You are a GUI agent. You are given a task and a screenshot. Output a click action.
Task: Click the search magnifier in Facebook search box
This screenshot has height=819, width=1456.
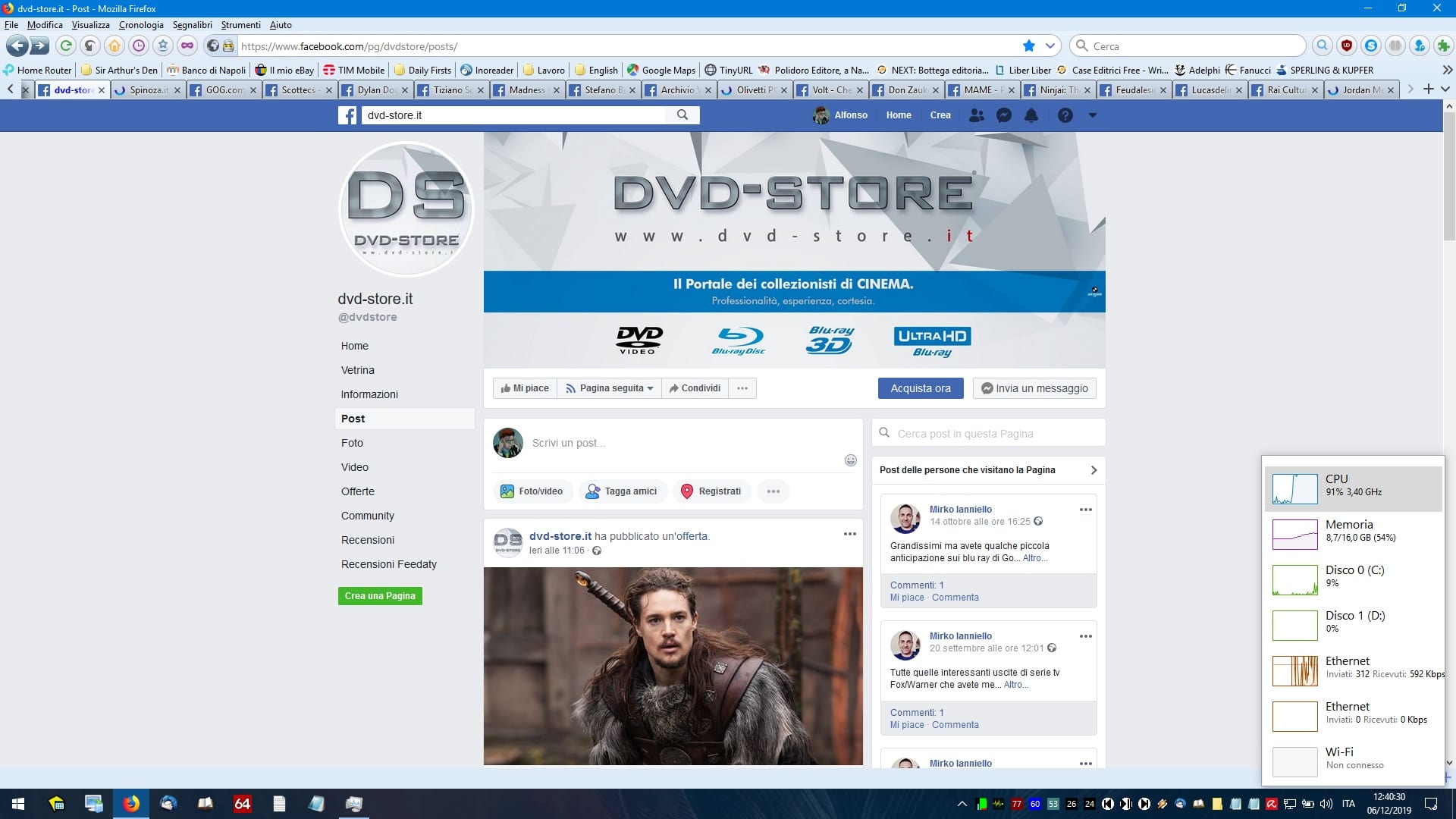[682, 115]
